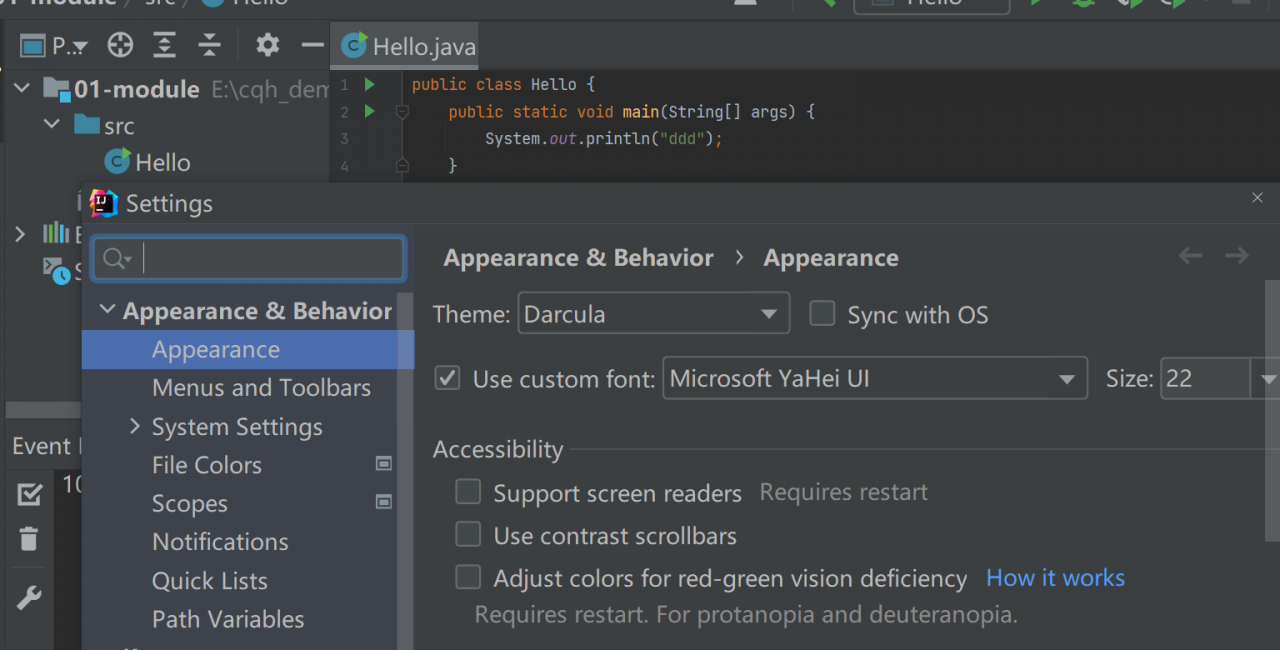Click the project-level icon beside File Colors

(x=383, y=464)
